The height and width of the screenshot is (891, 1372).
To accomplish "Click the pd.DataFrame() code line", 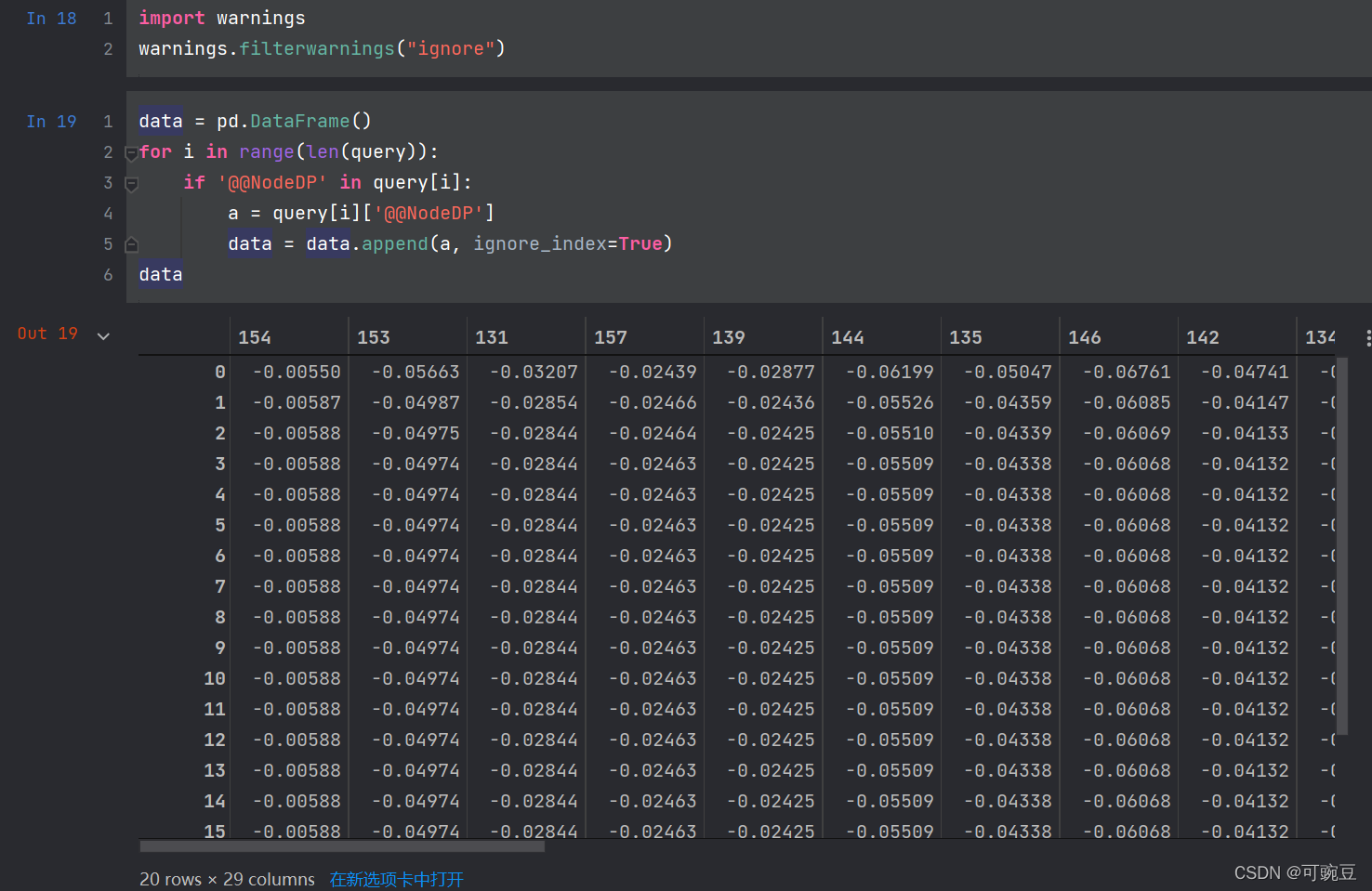I will point(256,122).
